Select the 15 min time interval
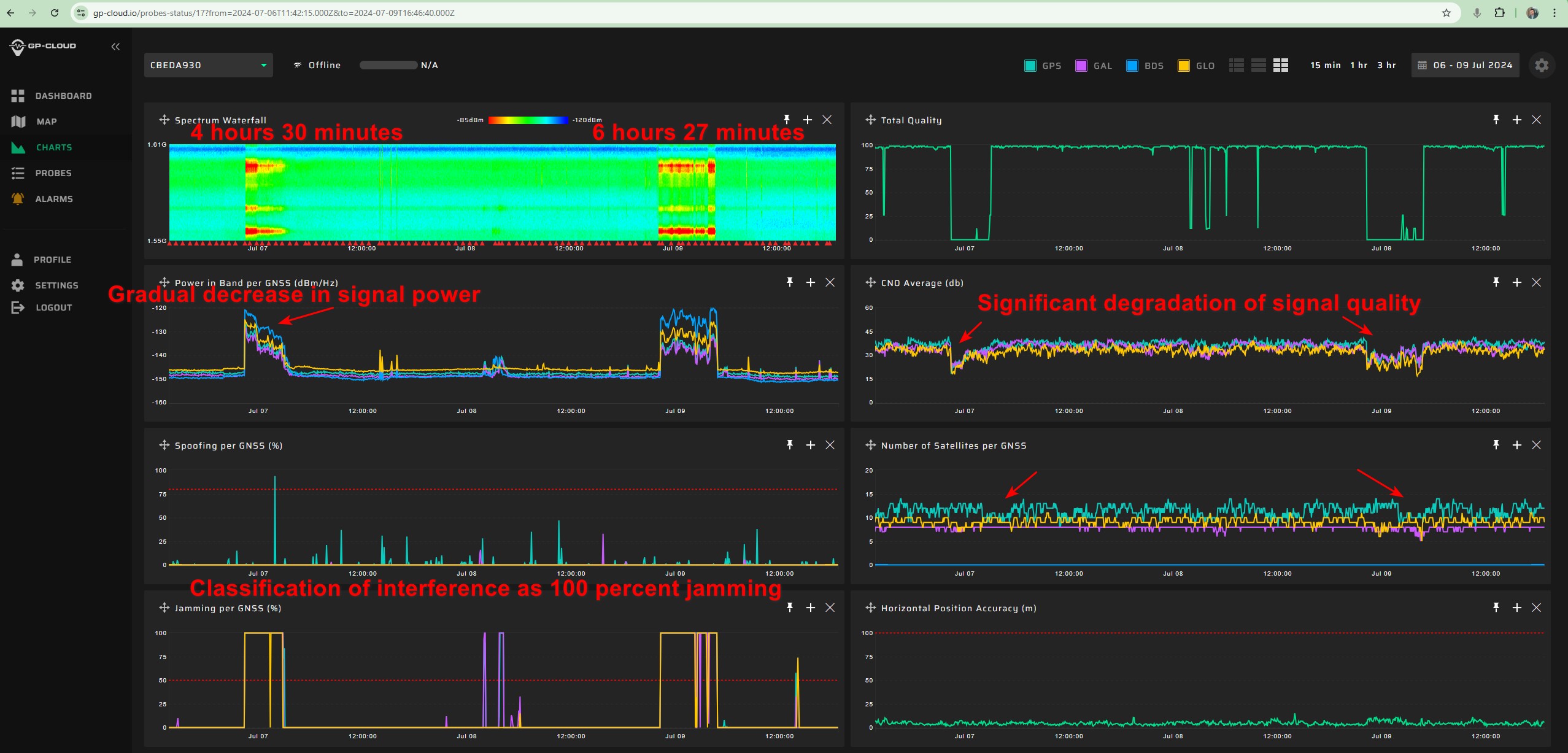Viewport: 1568px width, 753px height. click(x=1325, y=65)
